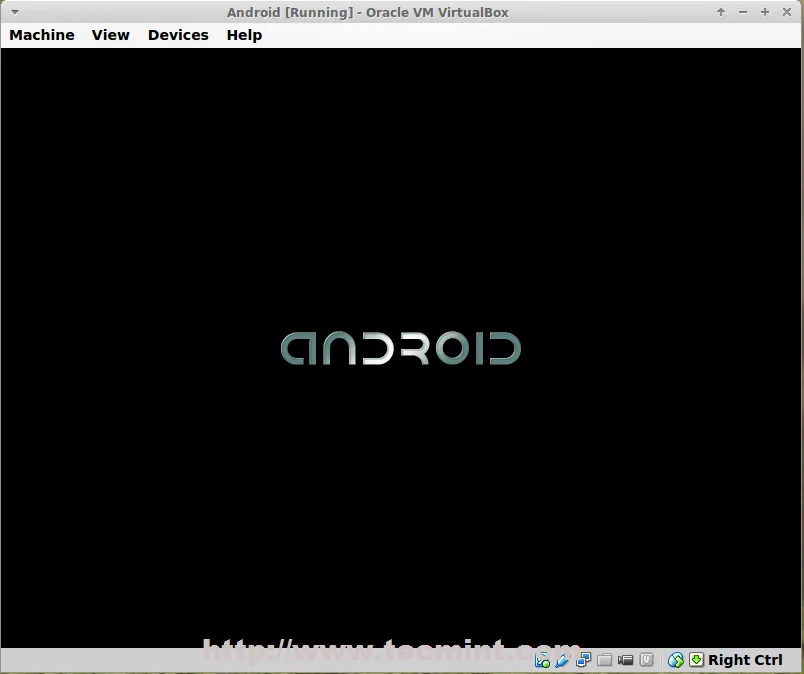Open window menu arrow in title bar corner
Screen dimensions: 804x674
tap(14, 12)
